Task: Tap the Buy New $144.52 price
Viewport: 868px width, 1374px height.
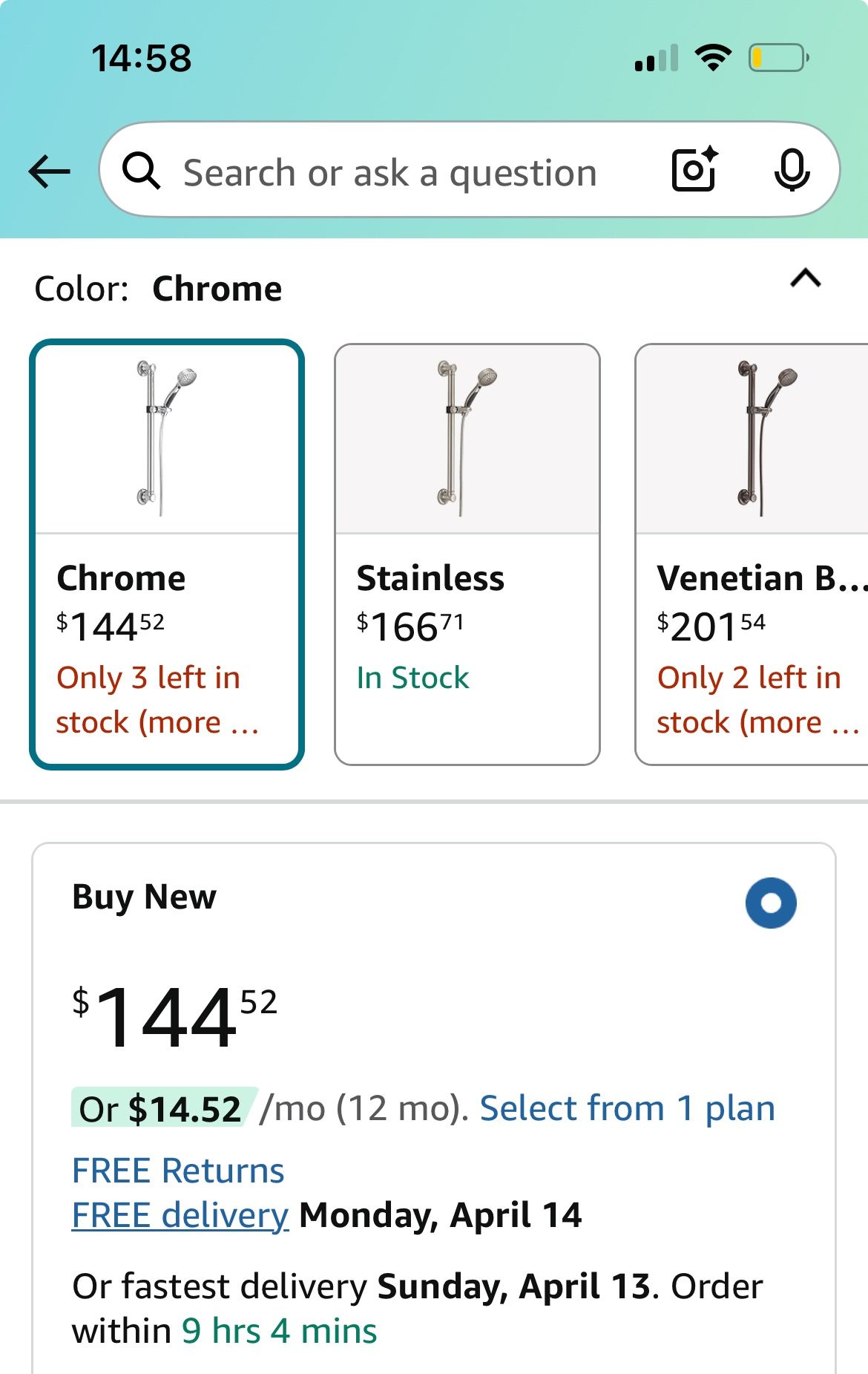Action: point(175,1016)
